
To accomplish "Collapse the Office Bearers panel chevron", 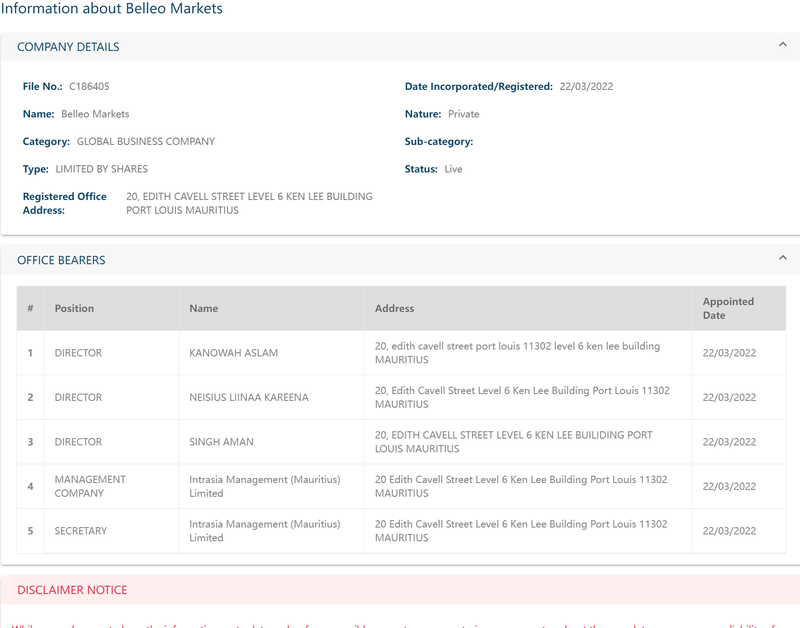I will tap(783, 258).
